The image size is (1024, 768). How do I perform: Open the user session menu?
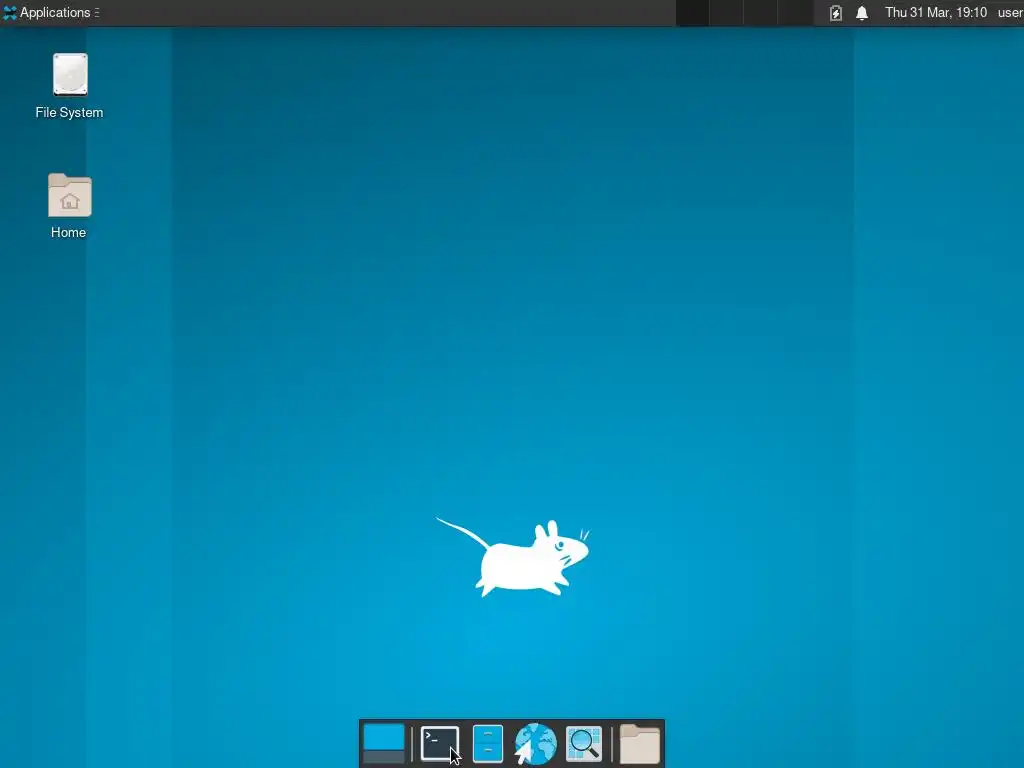(x=1010, y=12)
